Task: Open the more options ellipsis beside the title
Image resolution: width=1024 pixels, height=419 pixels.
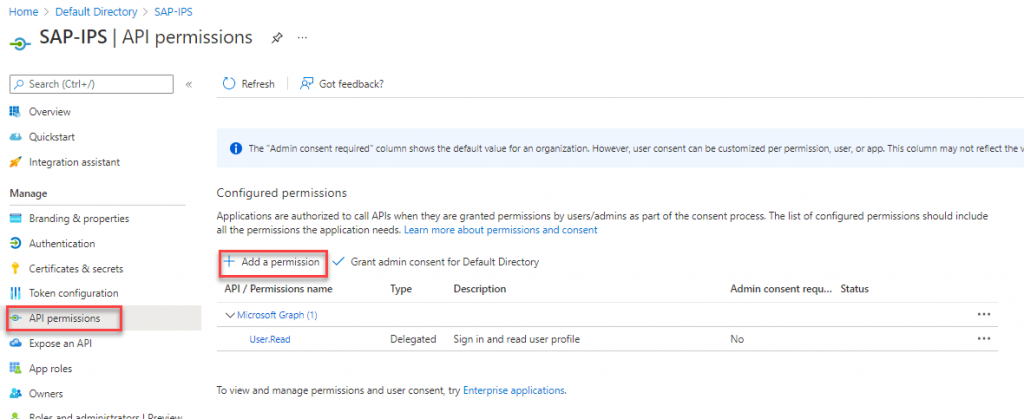Action: coord(302,38)
